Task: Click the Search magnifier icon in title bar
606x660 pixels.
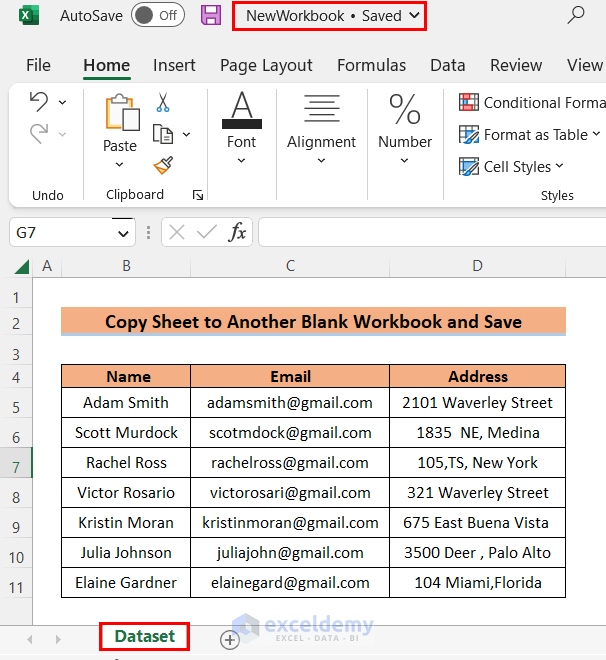Action: click(x=576, y=15)
